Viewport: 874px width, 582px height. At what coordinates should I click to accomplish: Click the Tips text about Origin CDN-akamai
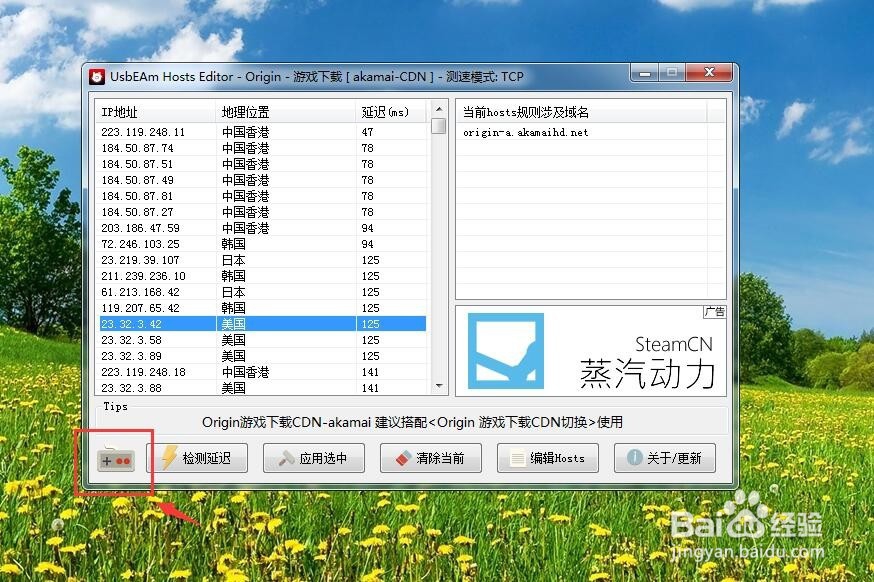pyautogui.click(x=412, y=423)
